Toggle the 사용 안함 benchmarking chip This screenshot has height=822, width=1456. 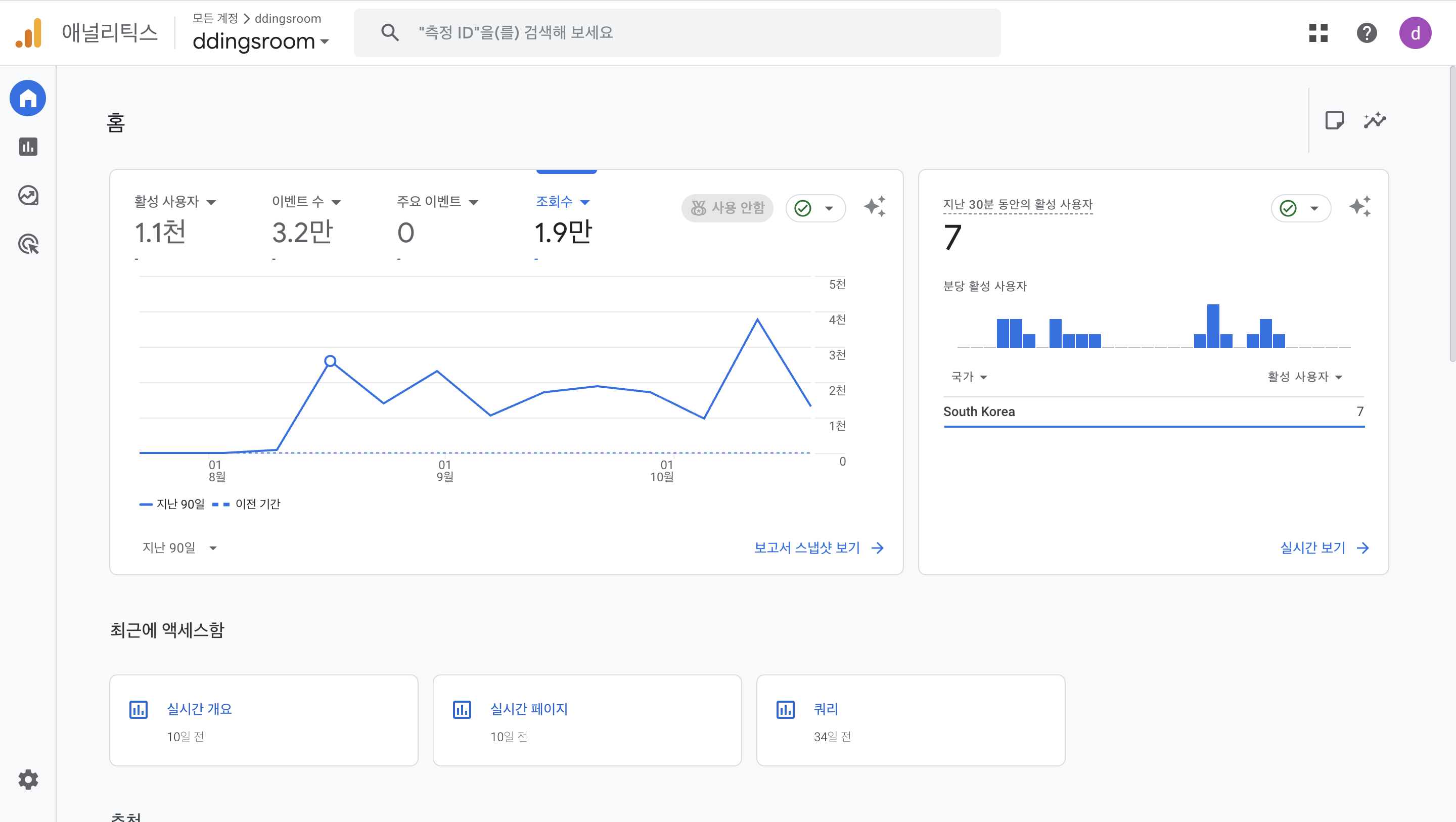point(727,208)
